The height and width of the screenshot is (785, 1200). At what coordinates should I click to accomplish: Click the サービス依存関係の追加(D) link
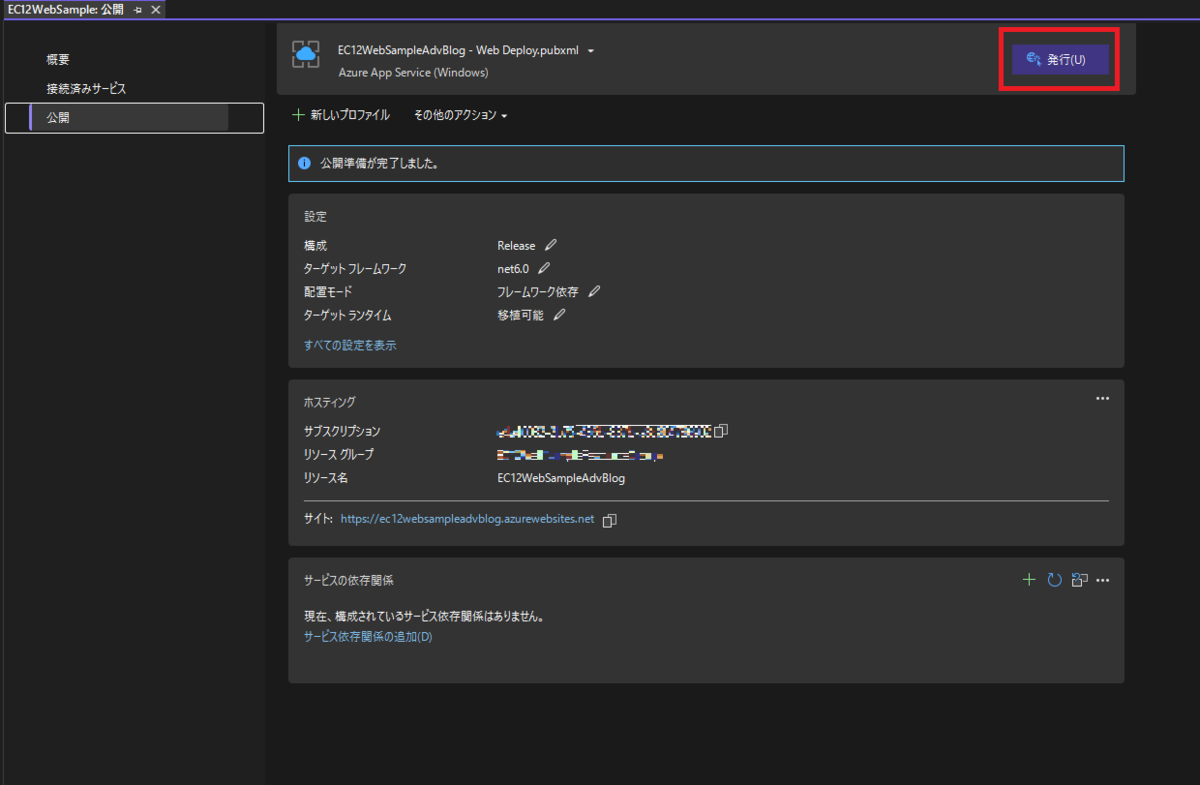(x=368, y=637)
